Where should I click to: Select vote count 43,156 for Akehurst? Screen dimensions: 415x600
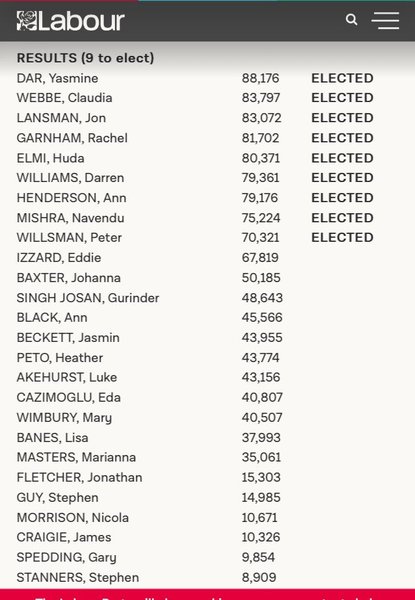pyautogui.click(x=261, y=377)
